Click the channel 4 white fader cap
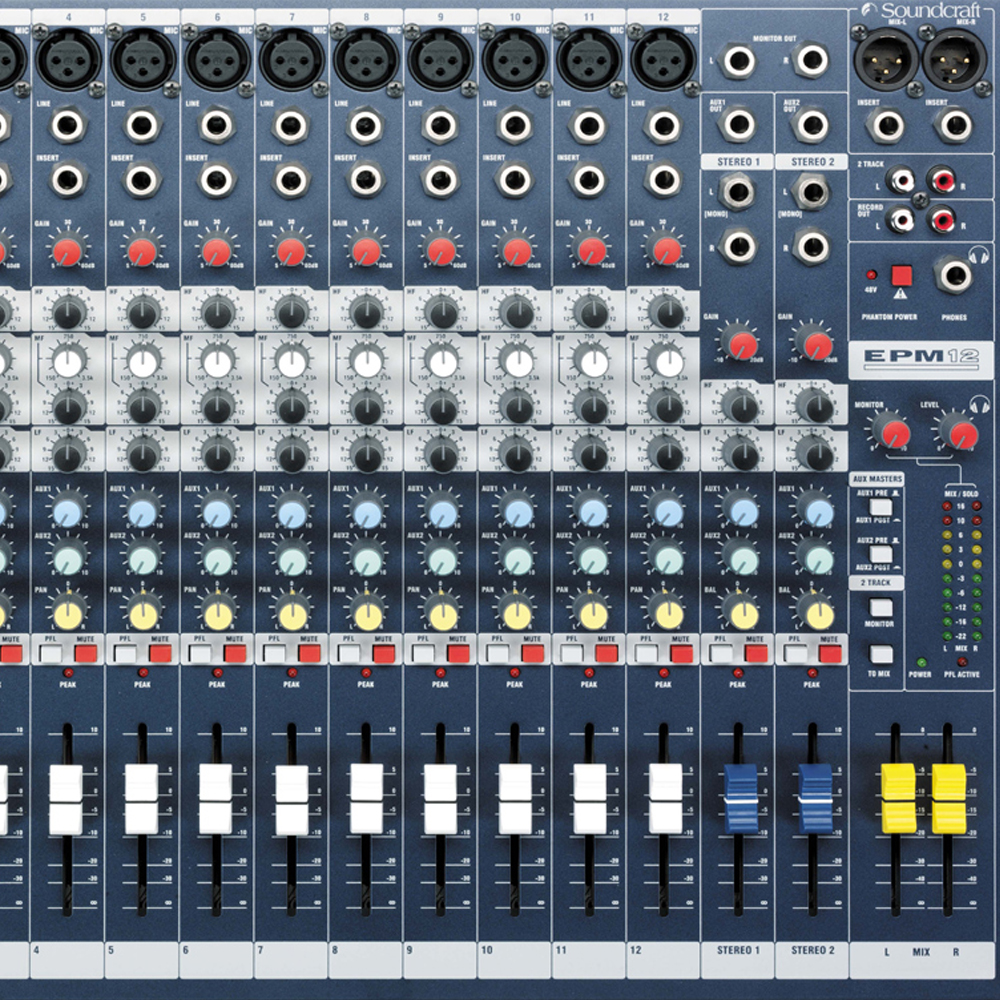Viewport: 1000px width, 1000px height. pyautogui.click(x=66, y=800)
